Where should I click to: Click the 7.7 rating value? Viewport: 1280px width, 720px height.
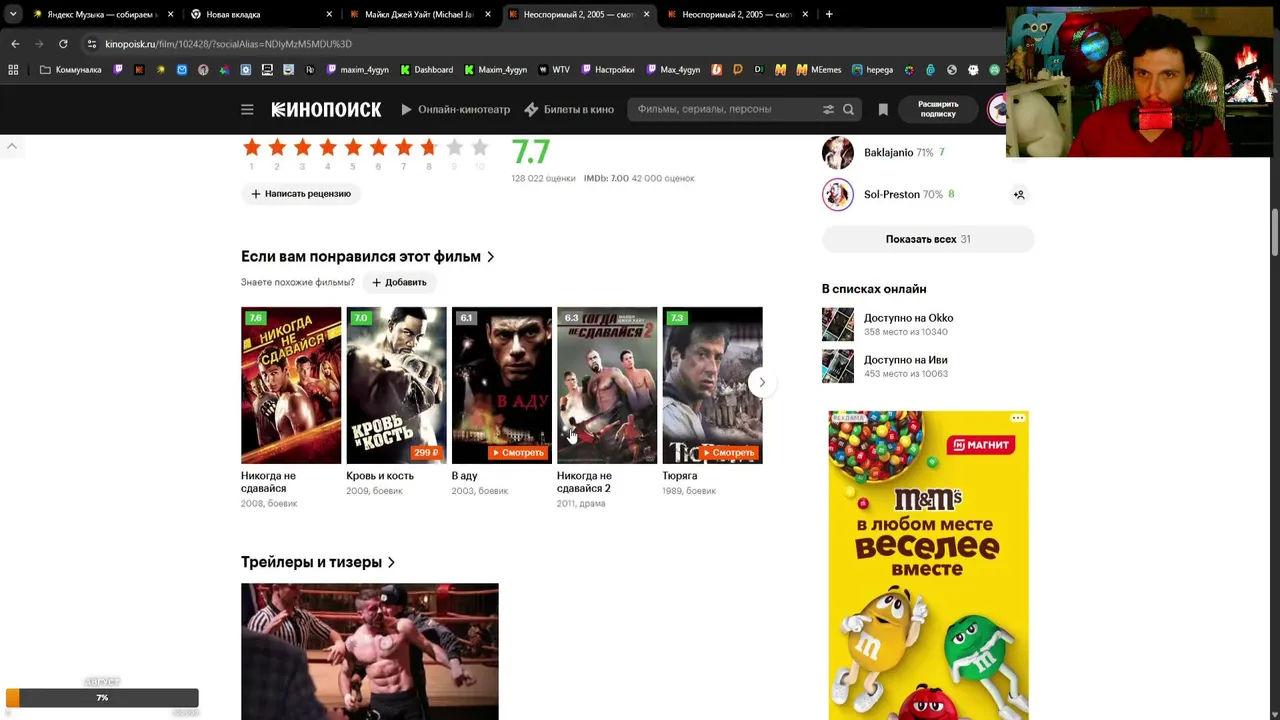coord(531,152)
